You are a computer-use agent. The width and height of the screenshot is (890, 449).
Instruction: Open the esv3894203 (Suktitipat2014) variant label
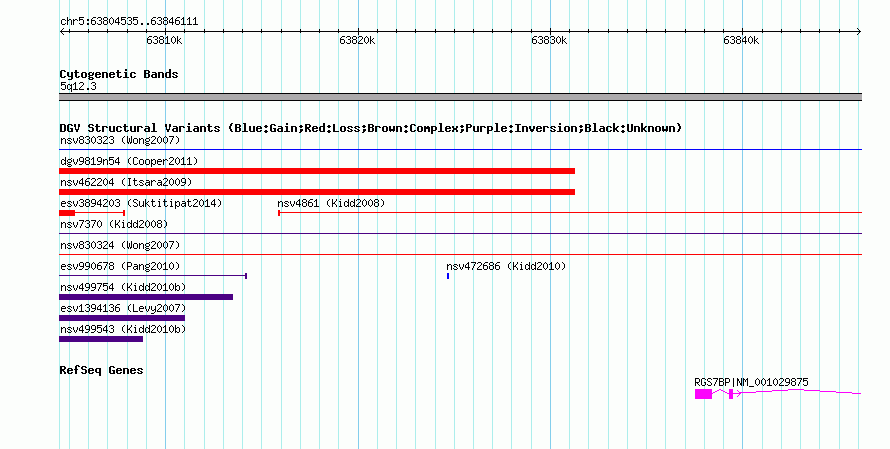coord(141,203)
